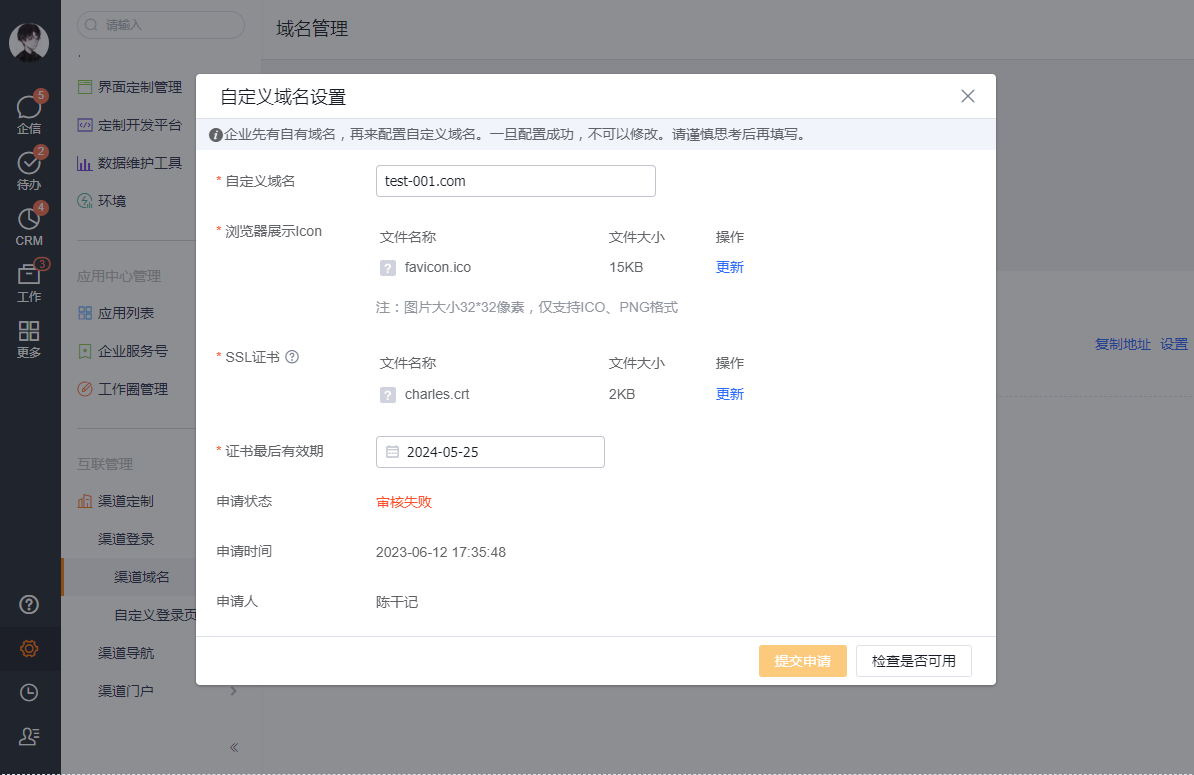
Task: Click the orange settings gear icon
Action: coord(29,648)
